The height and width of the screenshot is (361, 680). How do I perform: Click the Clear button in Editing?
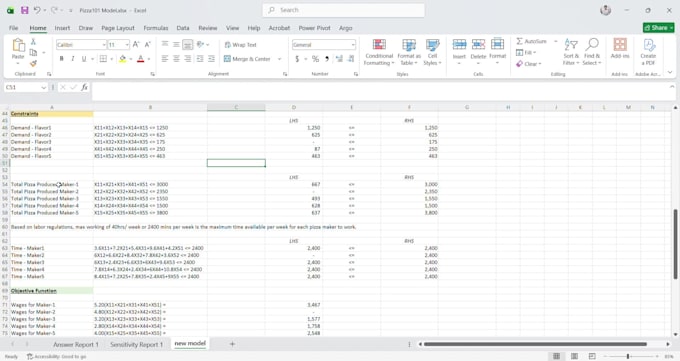529,64
